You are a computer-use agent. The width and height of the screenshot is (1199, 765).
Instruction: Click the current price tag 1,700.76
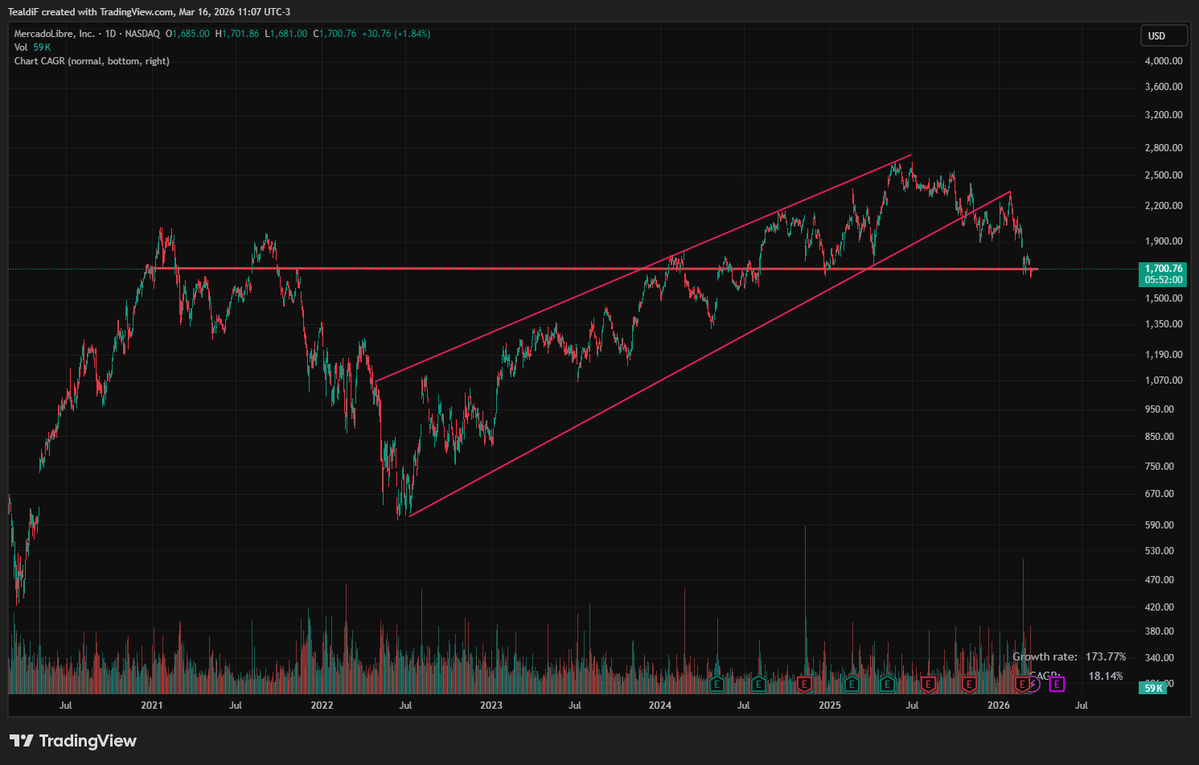tap(1163, 269)
